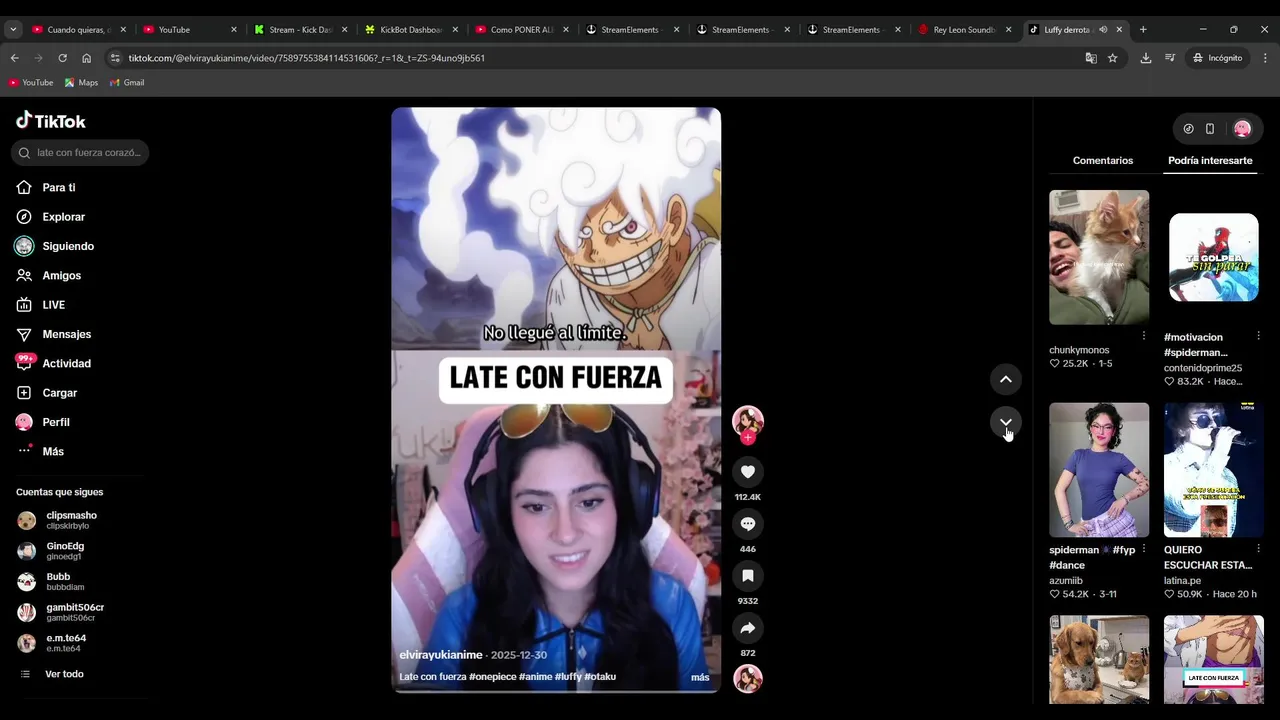The image size is (1280, 720).
Task: Open Actividad notifications
Action: coord(54,363)
